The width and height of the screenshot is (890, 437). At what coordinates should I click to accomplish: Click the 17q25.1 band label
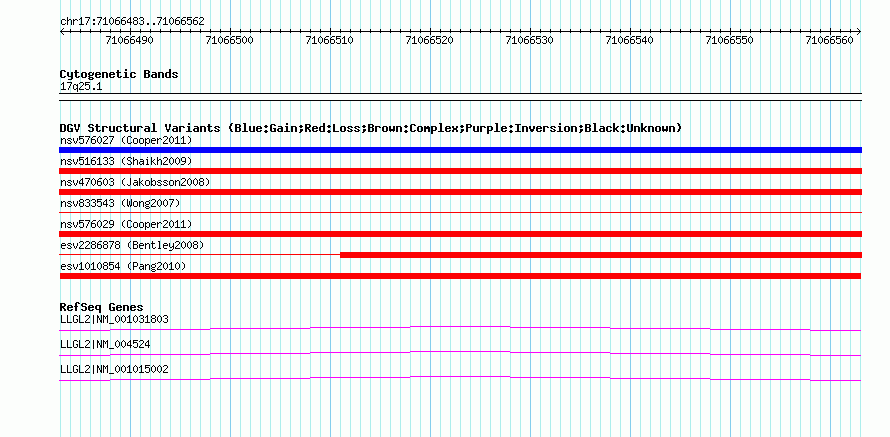(x=81, y=87)
